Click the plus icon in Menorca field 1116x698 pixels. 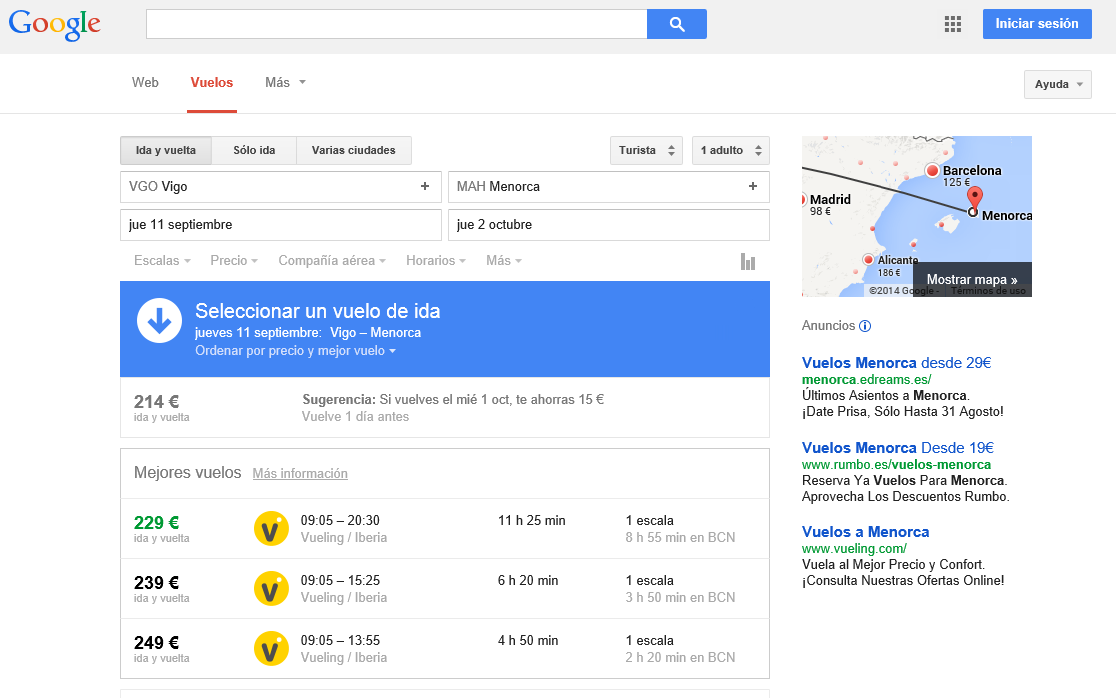753,186
